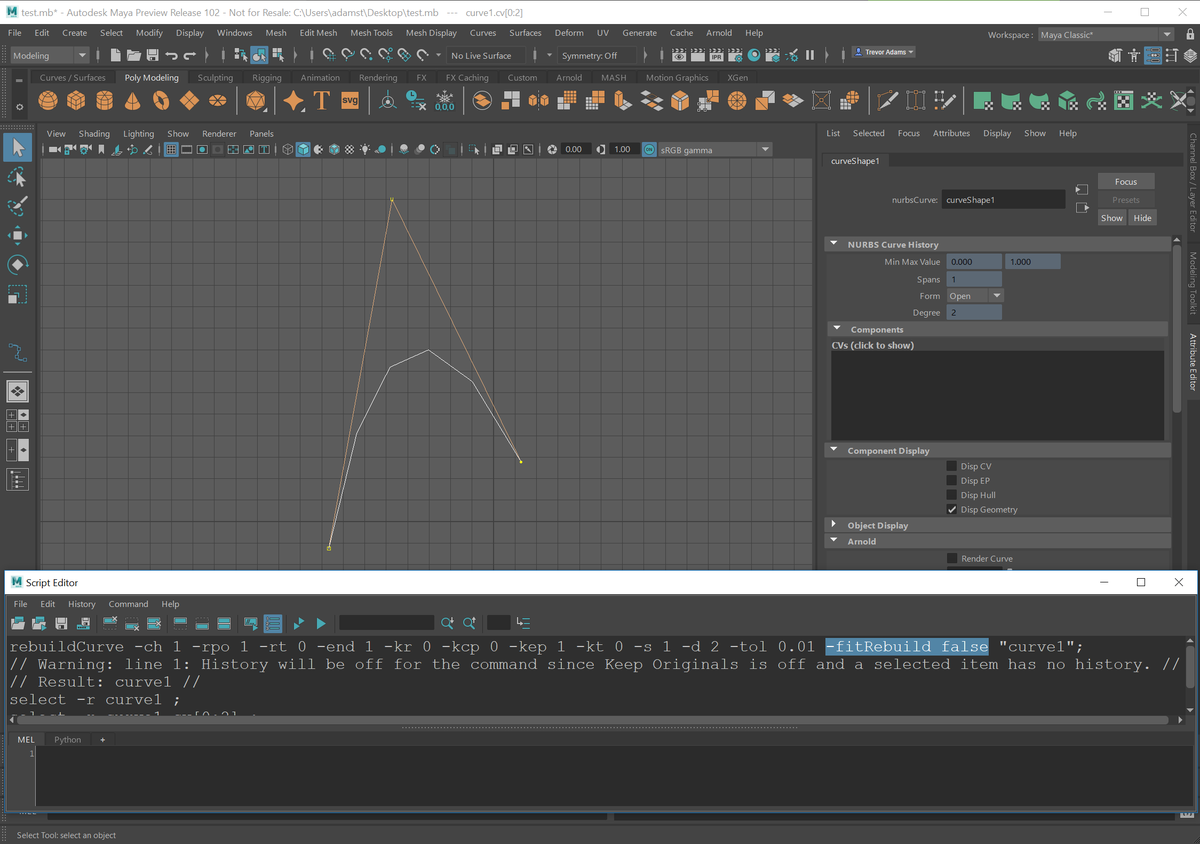Select the Select Tool arrow in the toolbox
This screenshot has height=844, width=1200.
coord(16,146)
